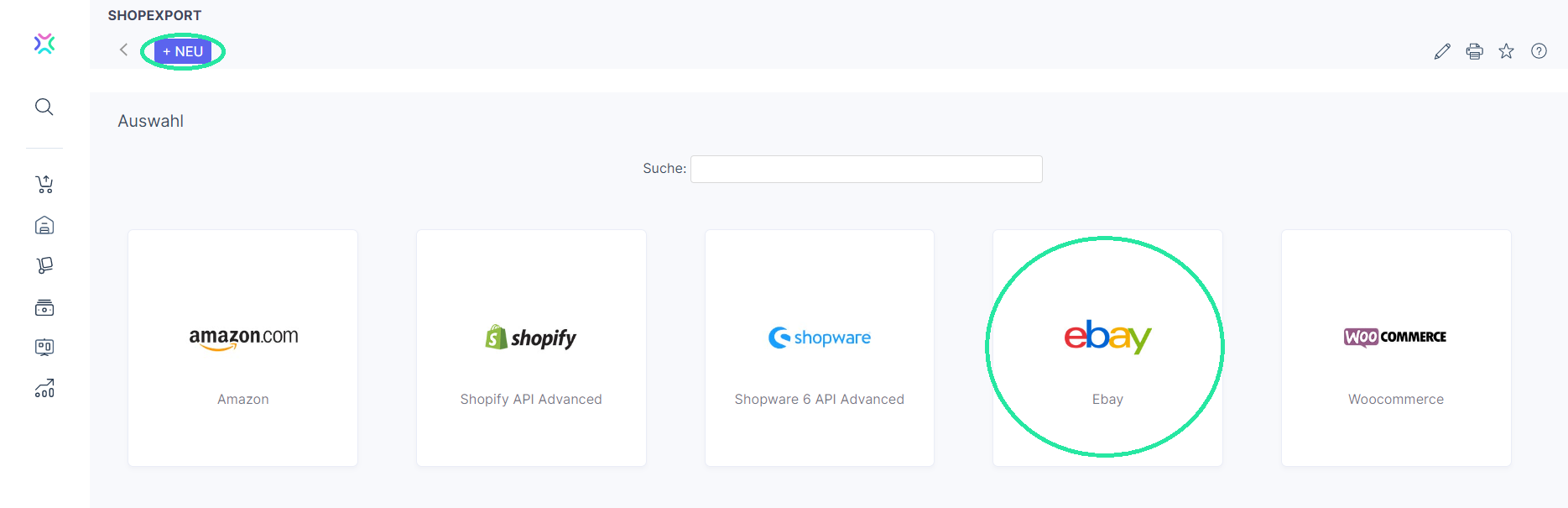Select the Shopify API Advanced card
The height and width of the screenshot is (508, 1568).
tap(531, 348)
